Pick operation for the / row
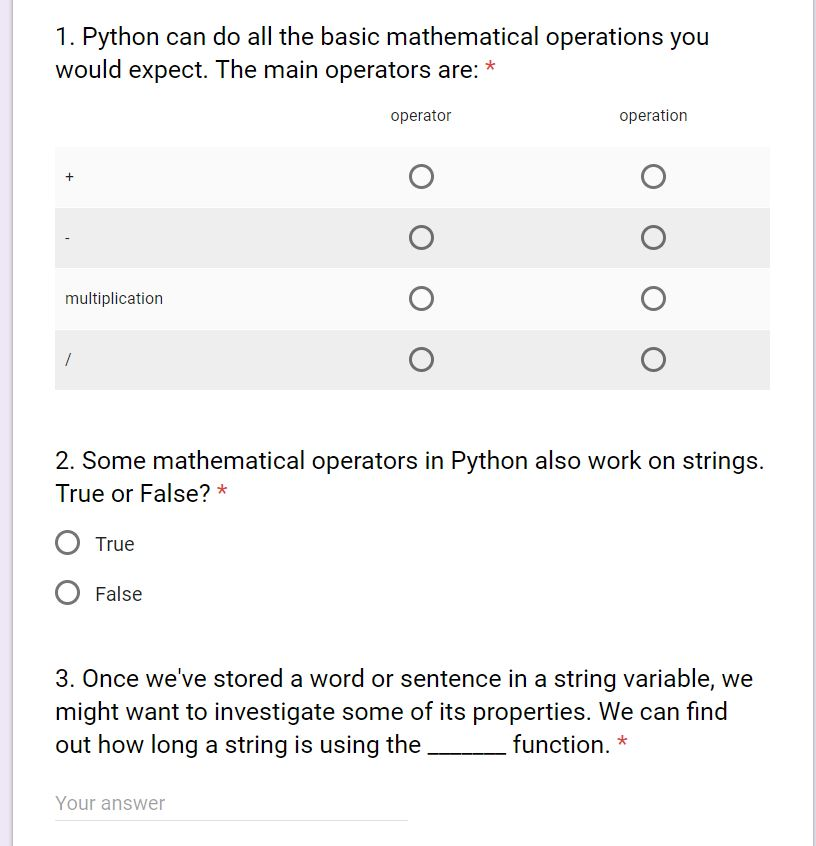816x846 pixels. pyautogui.click(x=653, y=359)
